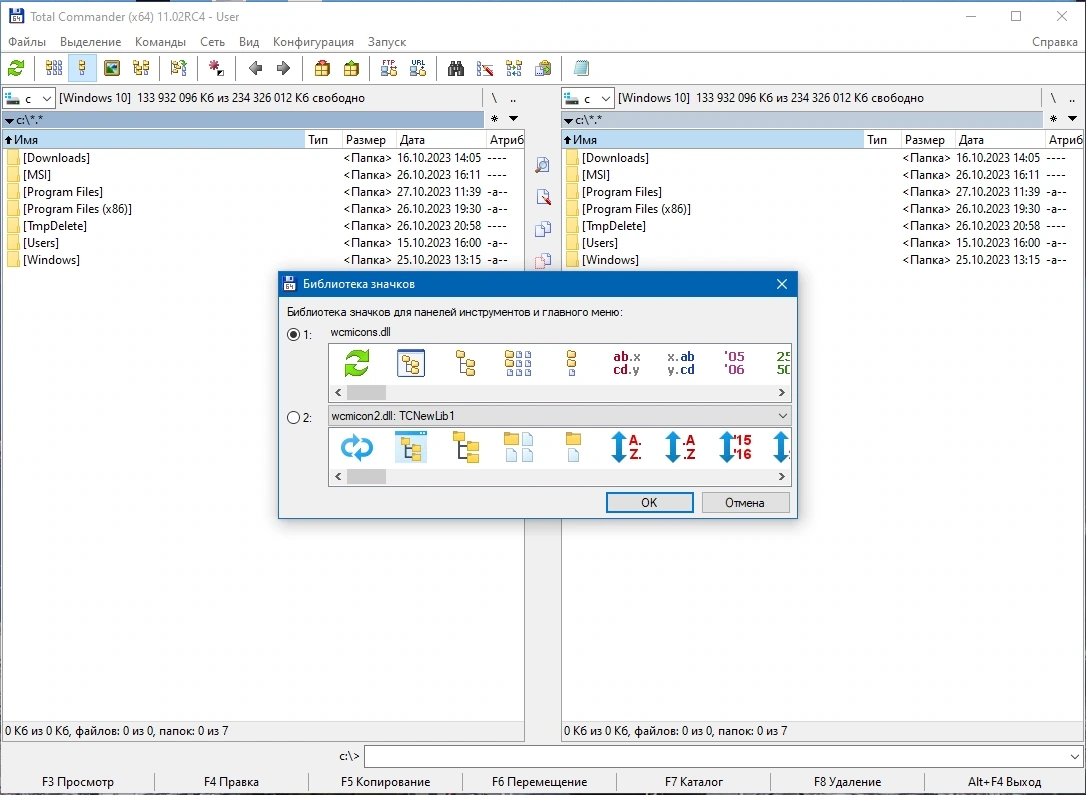Open the right panel drive c dropdown
1086x795 pixels.
(587, 98)
